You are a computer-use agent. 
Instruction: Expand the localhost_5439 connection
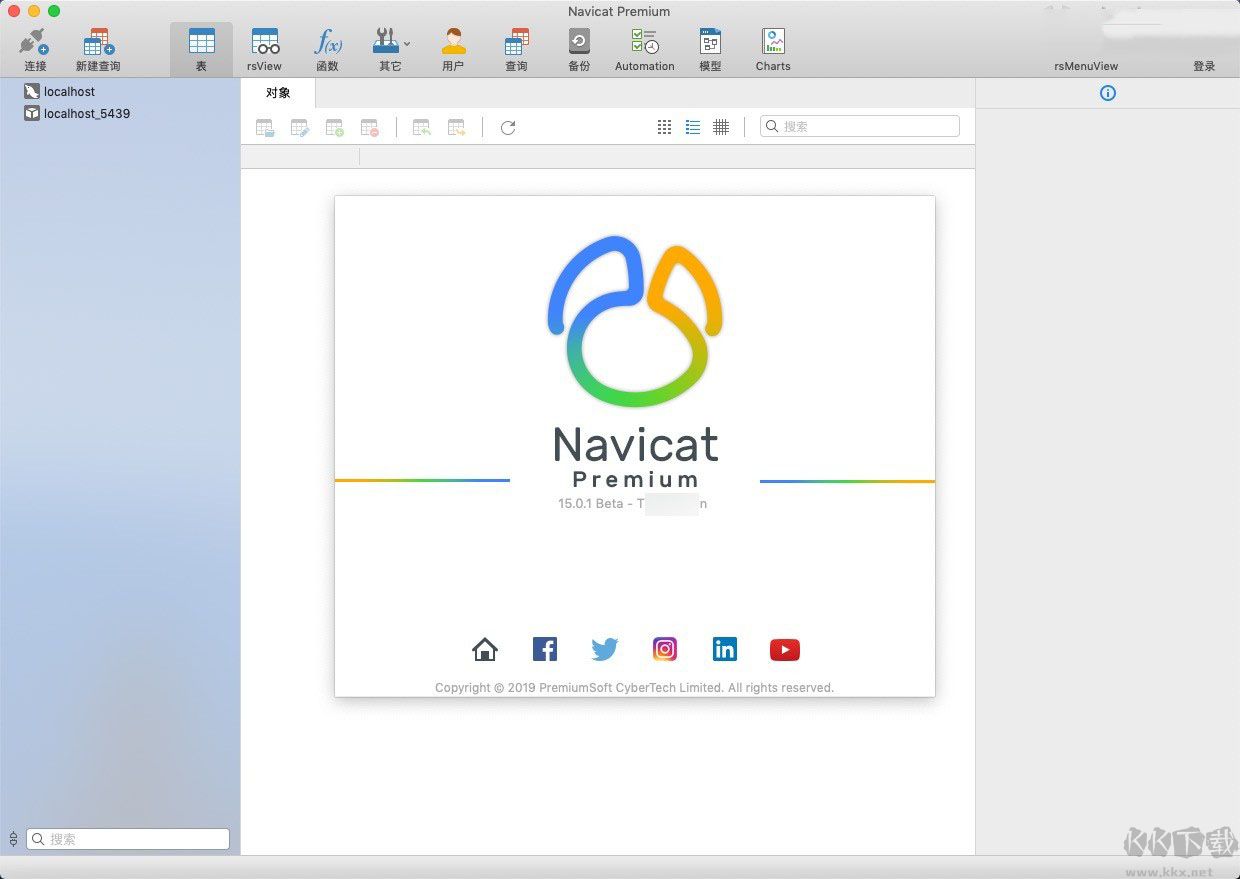click(x=86, y=113)
